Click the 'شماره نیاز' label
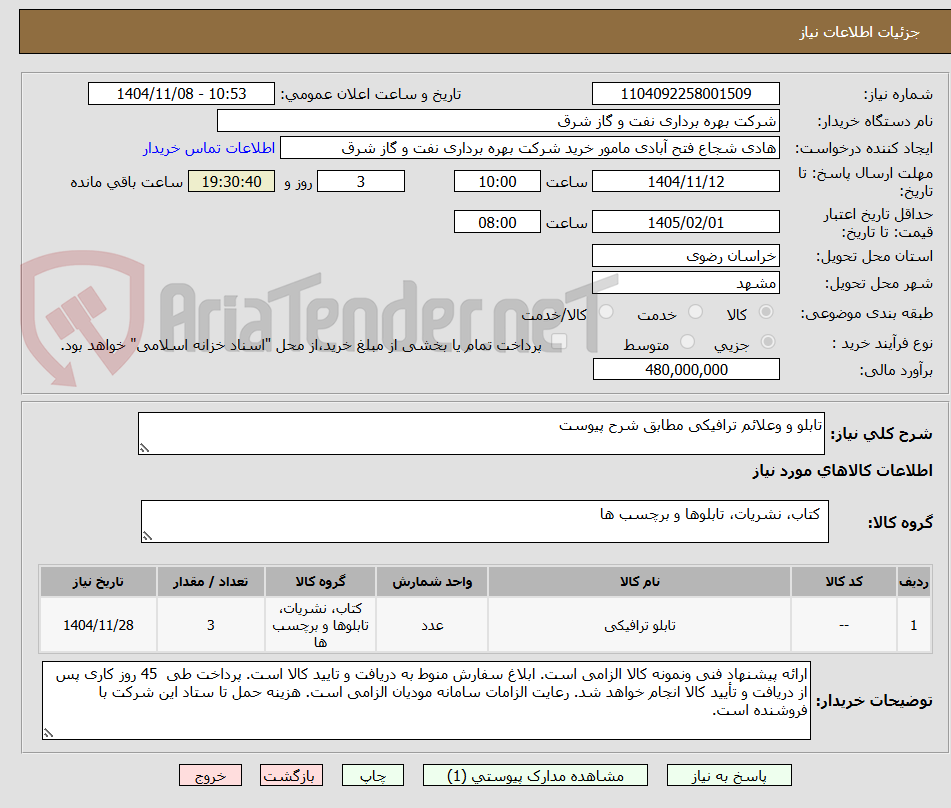 coord(898,95)
